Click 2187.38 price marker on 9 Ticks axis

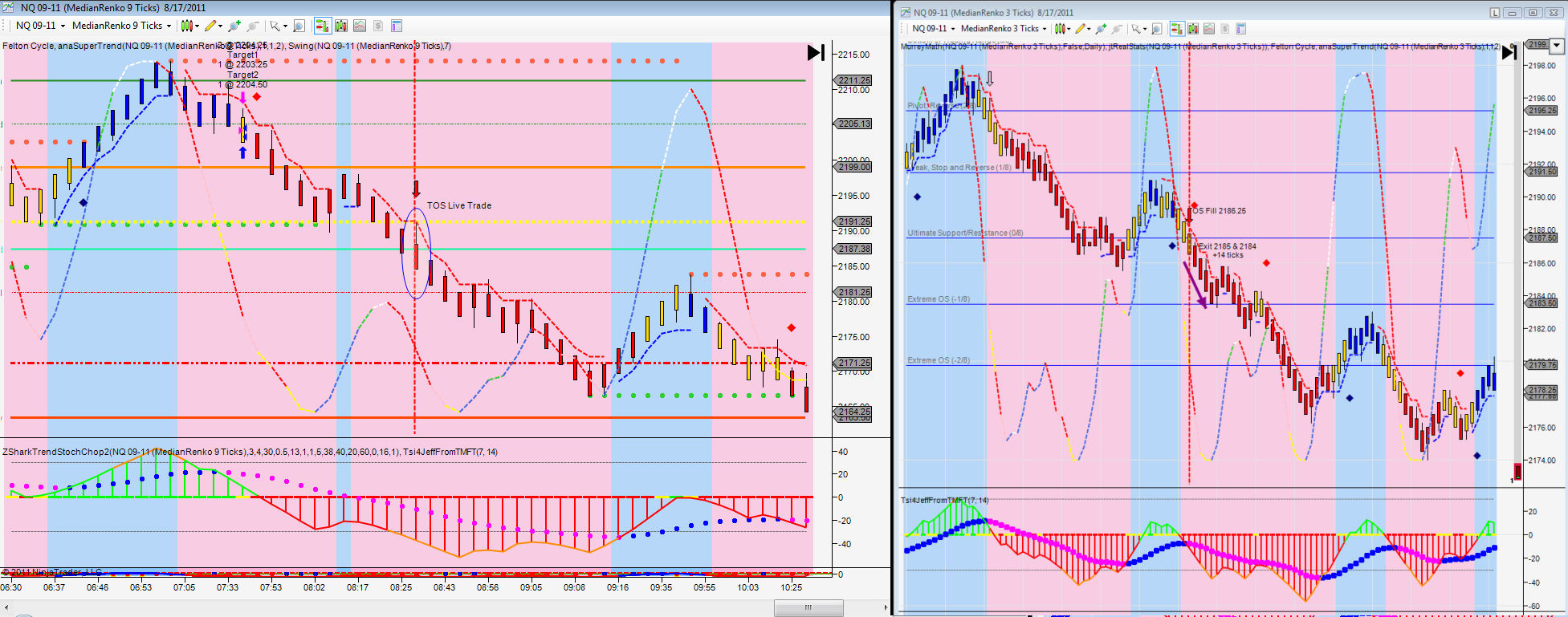854,249
